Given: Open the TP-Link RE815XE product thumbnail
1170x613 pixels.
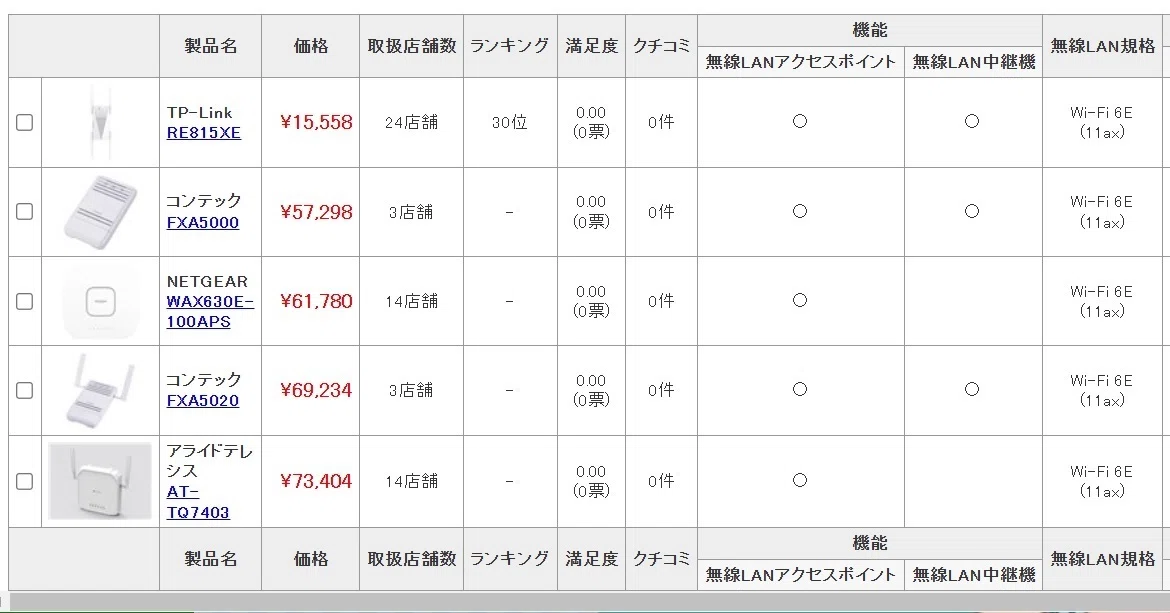Looking at the screenshot, I should tap(100, 122).
